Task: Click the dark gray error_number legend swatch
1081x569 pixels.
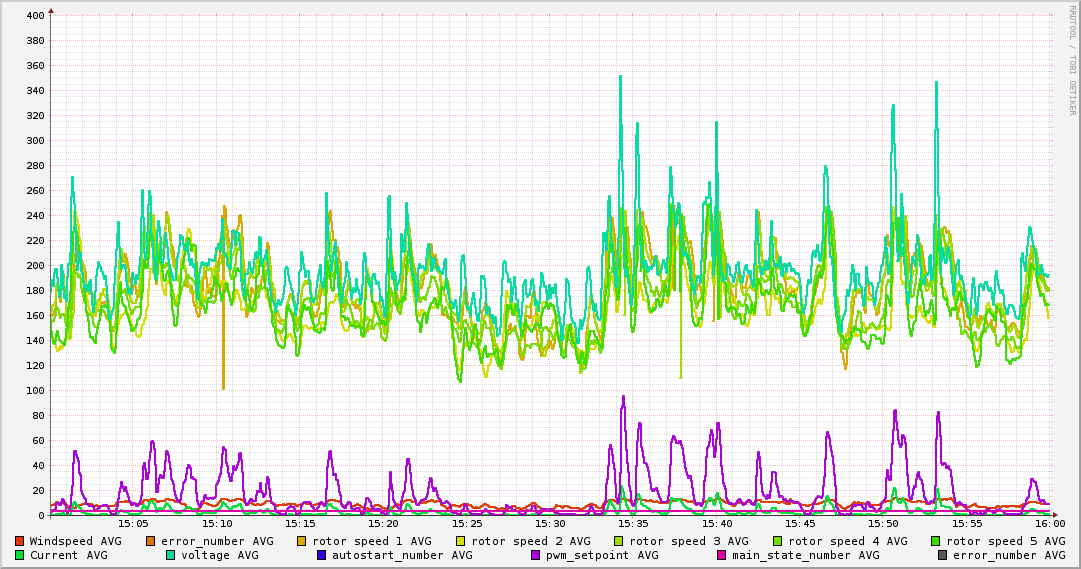Action: pyautogui.click(x=943, y=555)
